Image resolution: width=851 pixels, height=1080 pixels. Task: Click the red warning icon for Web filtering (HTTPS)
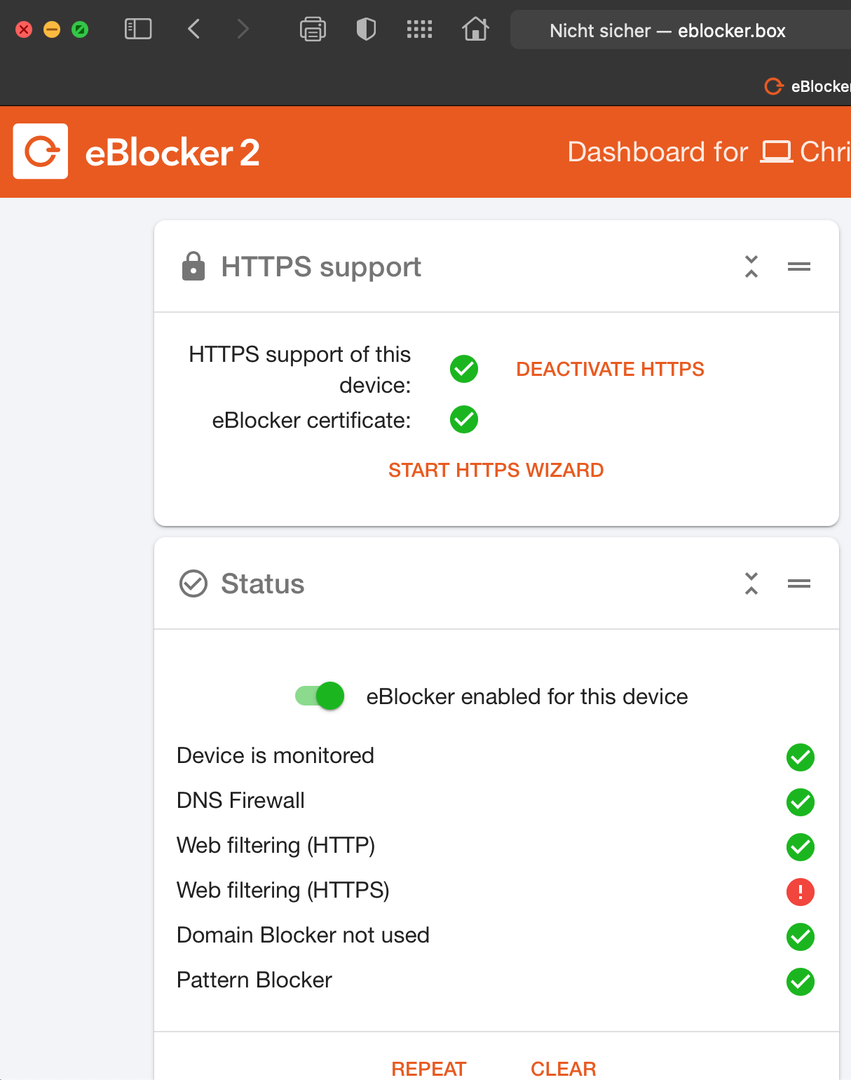click(x=800, y=892)
